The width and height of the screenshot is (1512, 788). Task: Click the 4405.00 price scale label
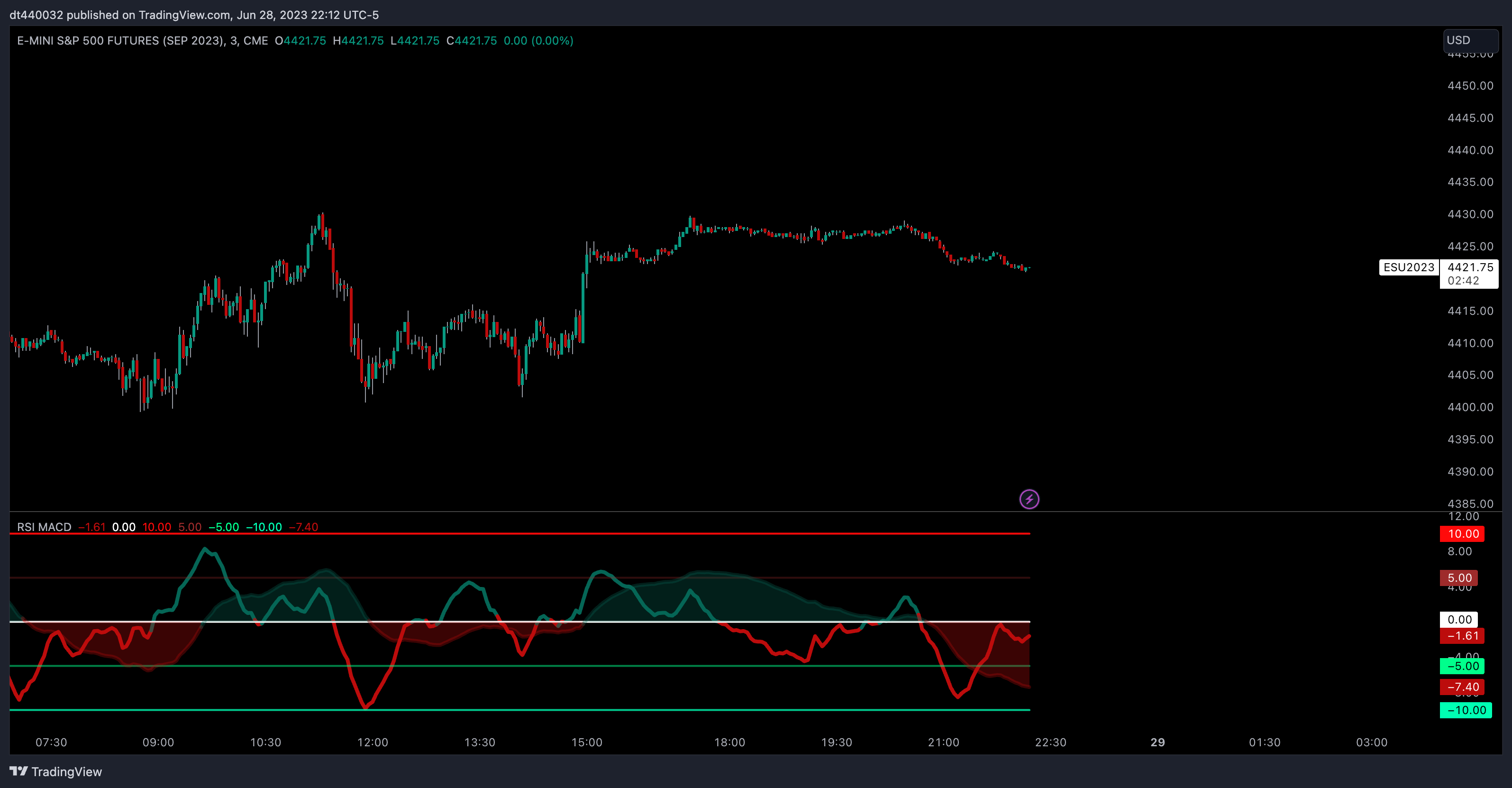[1470, 375]
